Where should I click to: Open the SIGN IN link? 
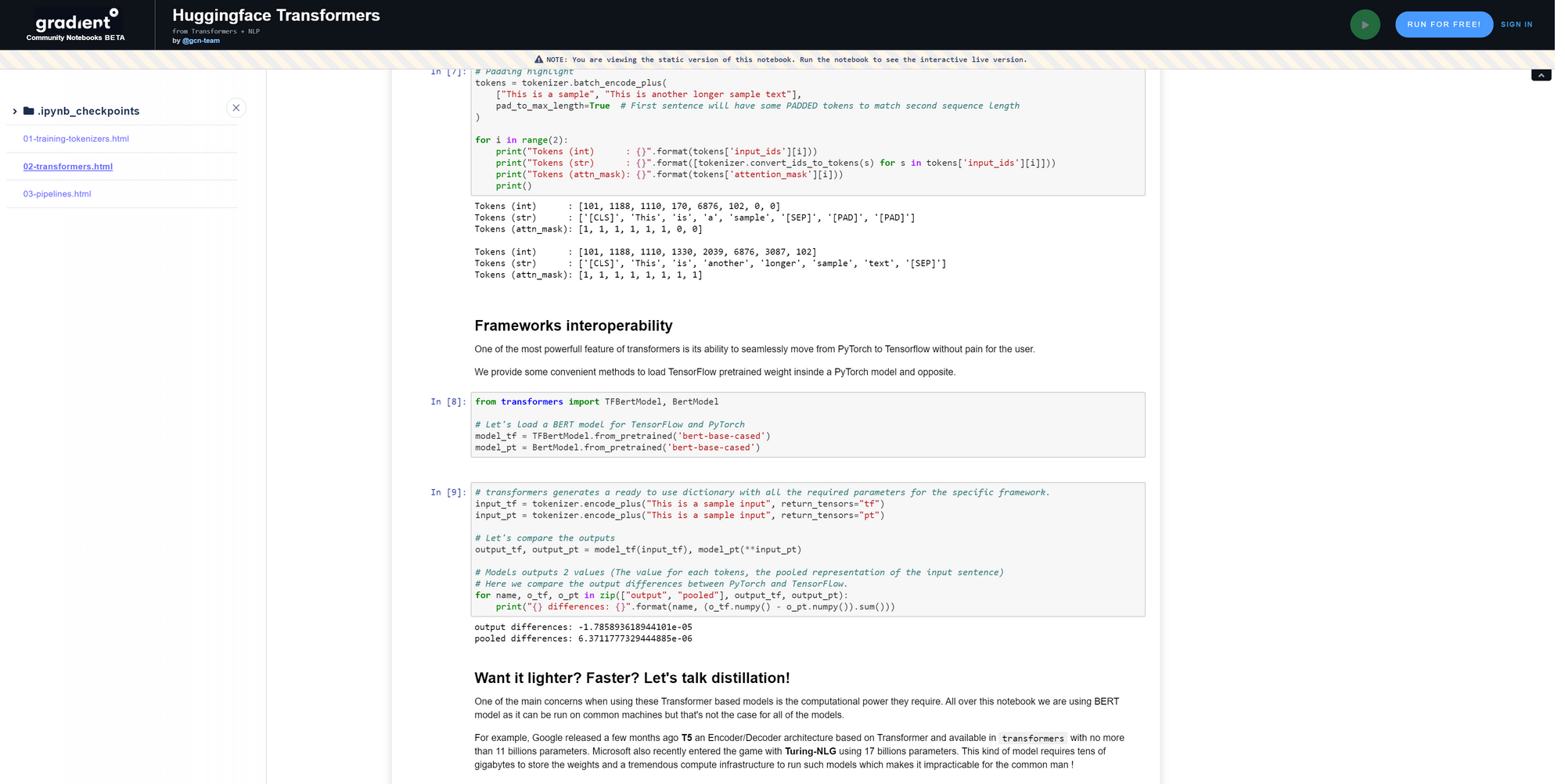click(x=1516, y=24)
